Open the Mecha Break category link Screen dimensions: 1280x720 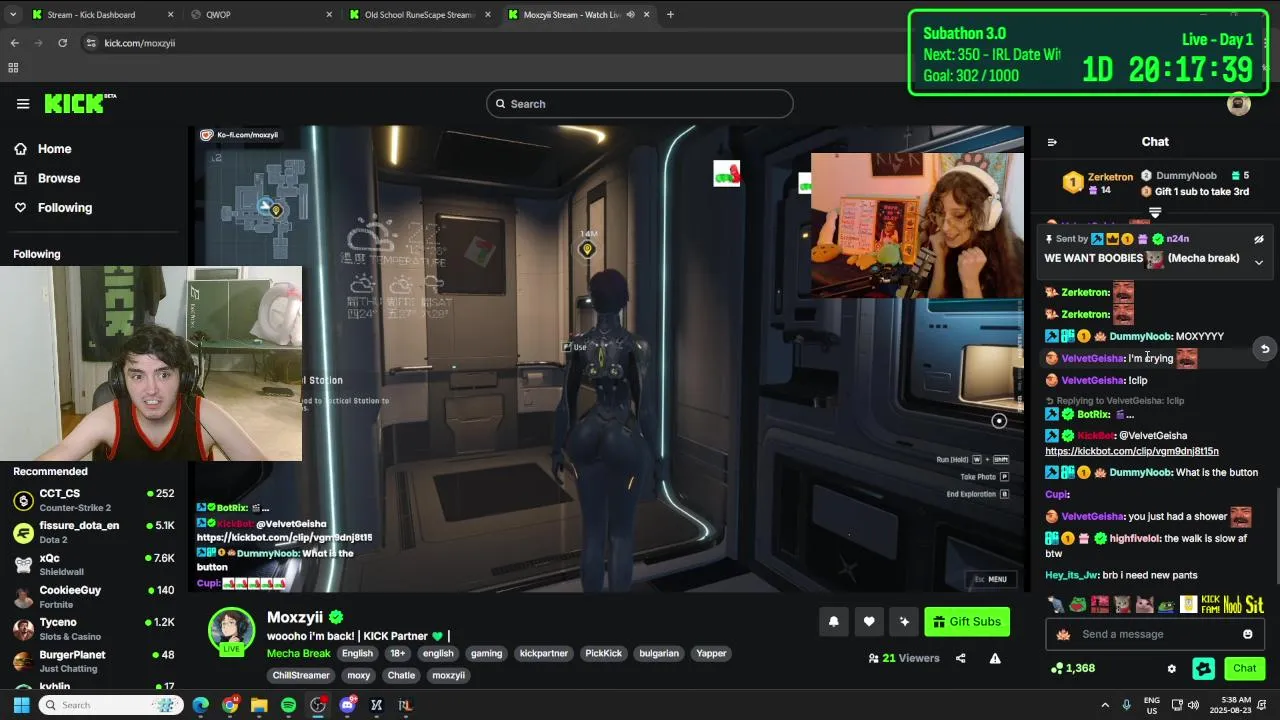click(x=298, y=653)
